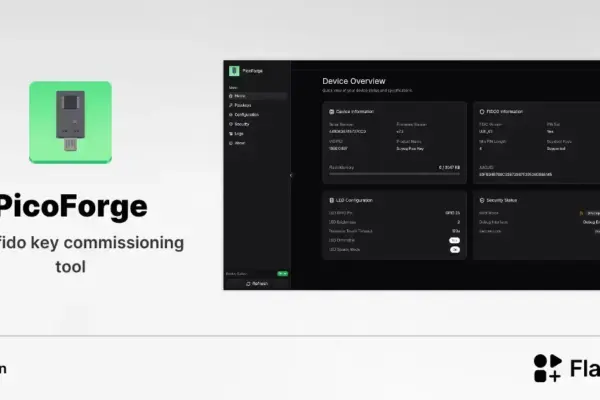Viewport: 600px width, 400px height.
Task: Open the Home page in sidebar
Action: pos(257,96)
